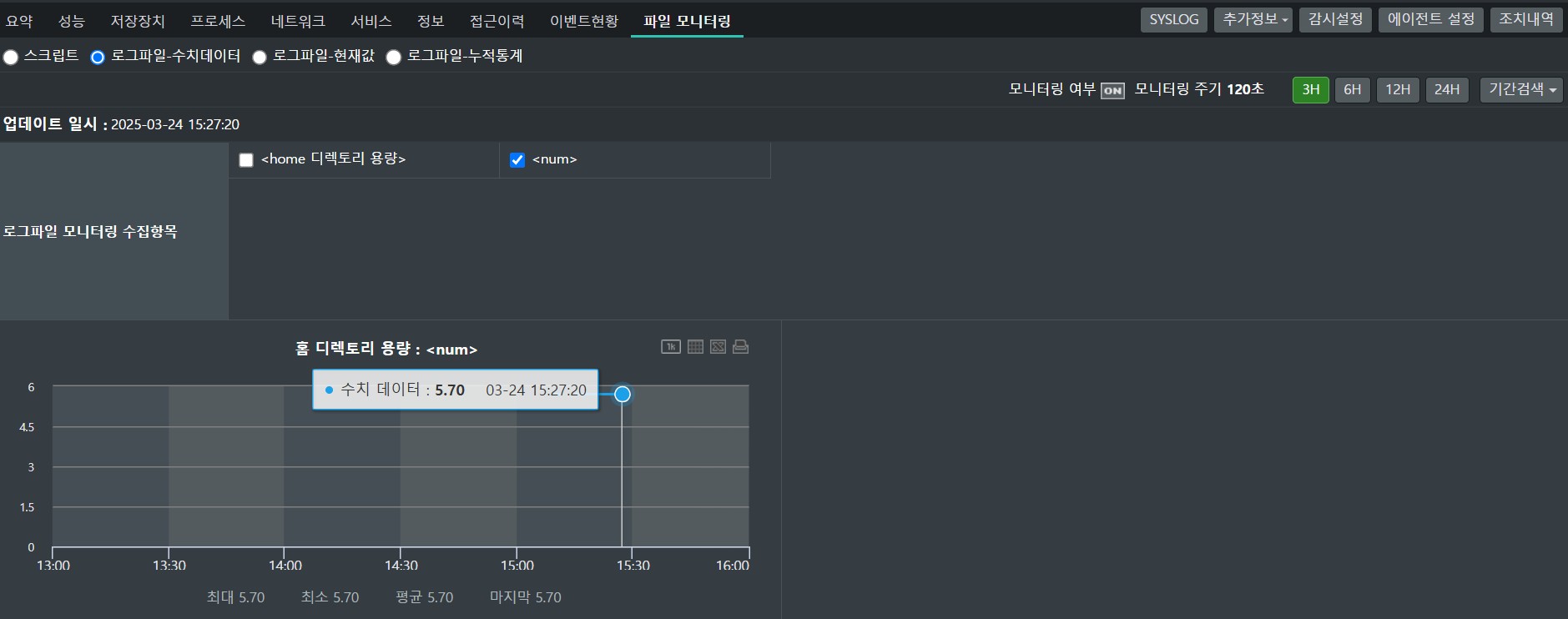Screen dimensions: 1568x619
Task: Select the 6H time range button
Action: tap(1352, 90)
